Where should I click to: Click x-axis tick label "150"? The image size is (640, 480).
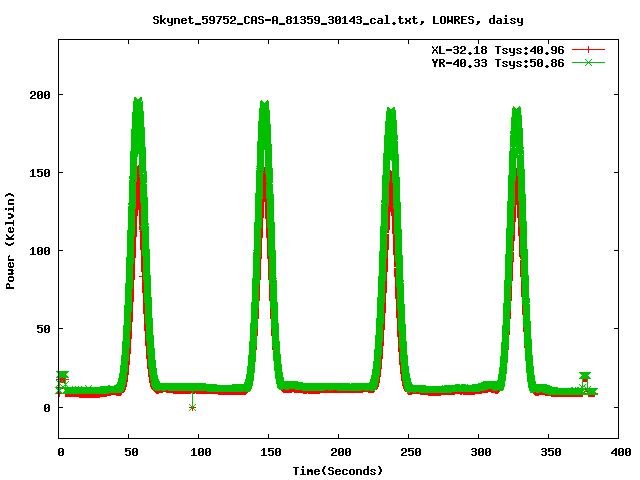click(271, 452)
